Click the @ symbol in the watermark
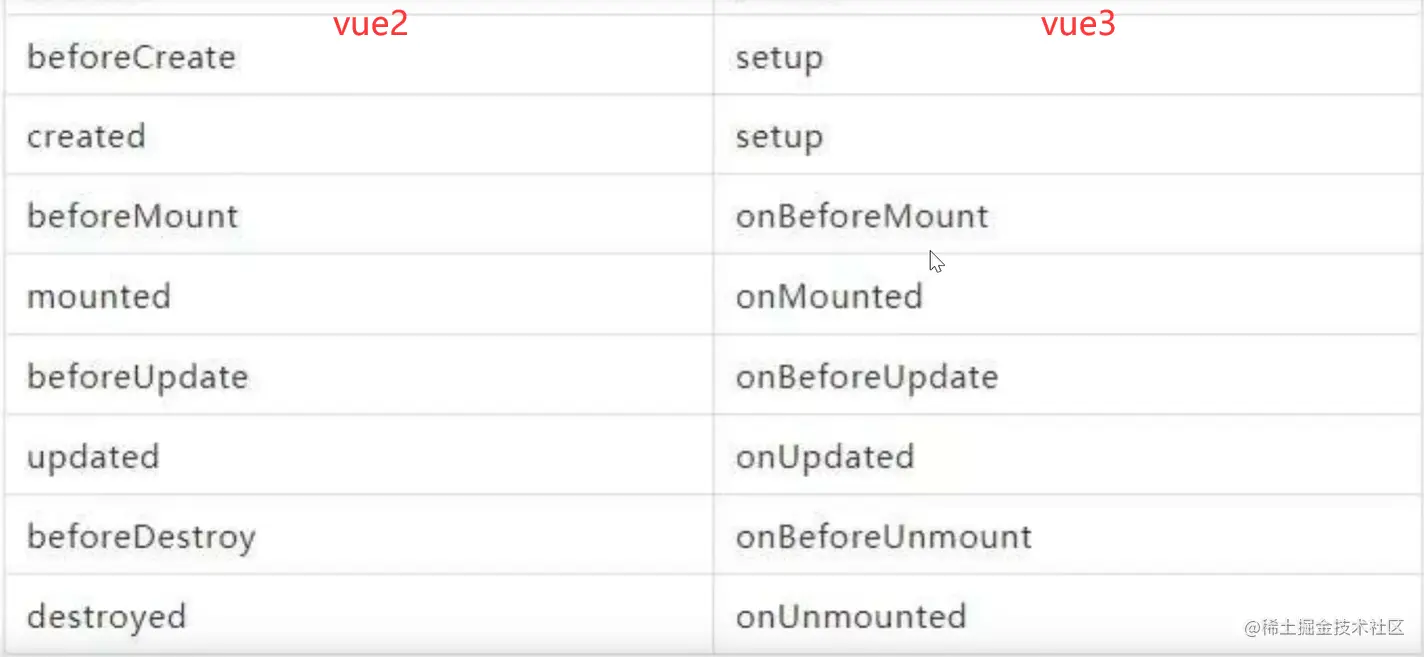1424x657 pixels. [1254, 627]
